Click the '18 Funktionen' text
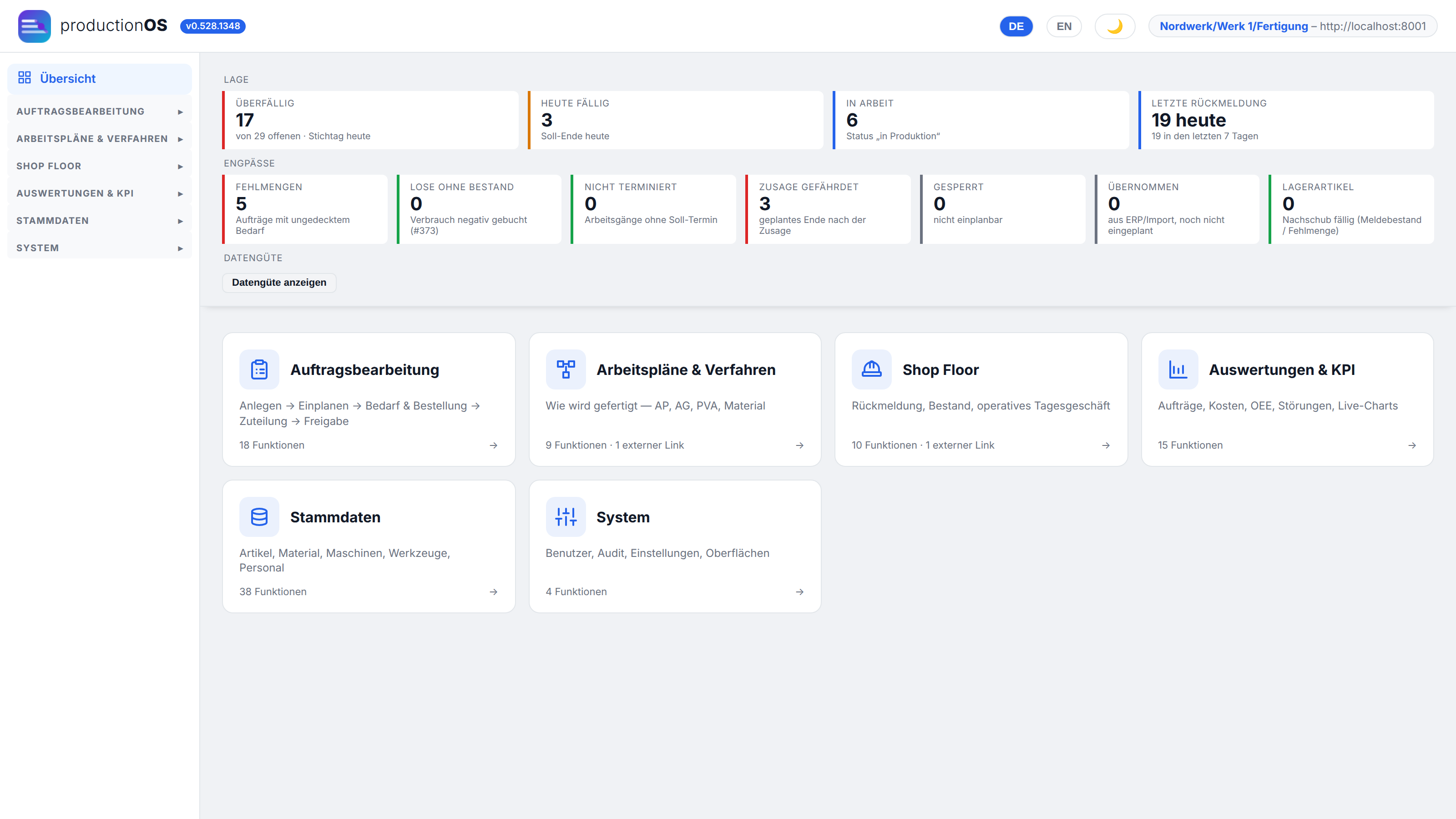Screen dimensions: 1456x819 [x=272, y=445]
